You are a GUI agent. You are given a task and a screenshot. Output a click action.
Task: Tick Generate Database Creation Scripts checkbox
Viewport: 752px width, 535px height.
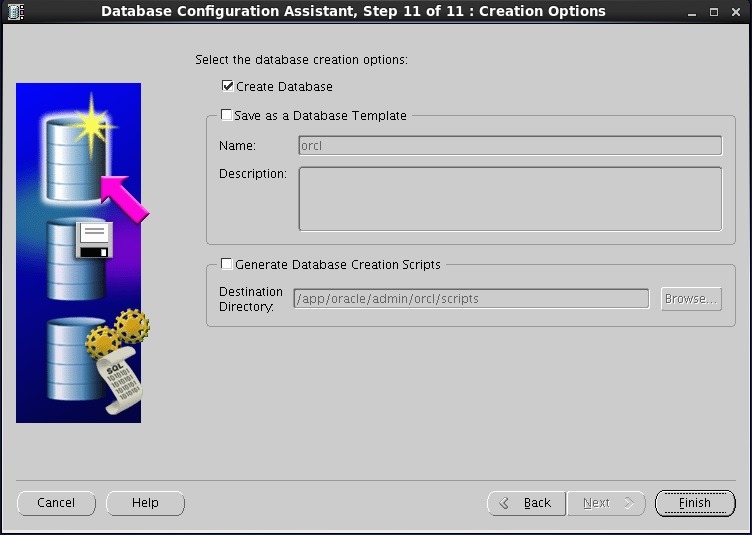(x=226, y=264)
